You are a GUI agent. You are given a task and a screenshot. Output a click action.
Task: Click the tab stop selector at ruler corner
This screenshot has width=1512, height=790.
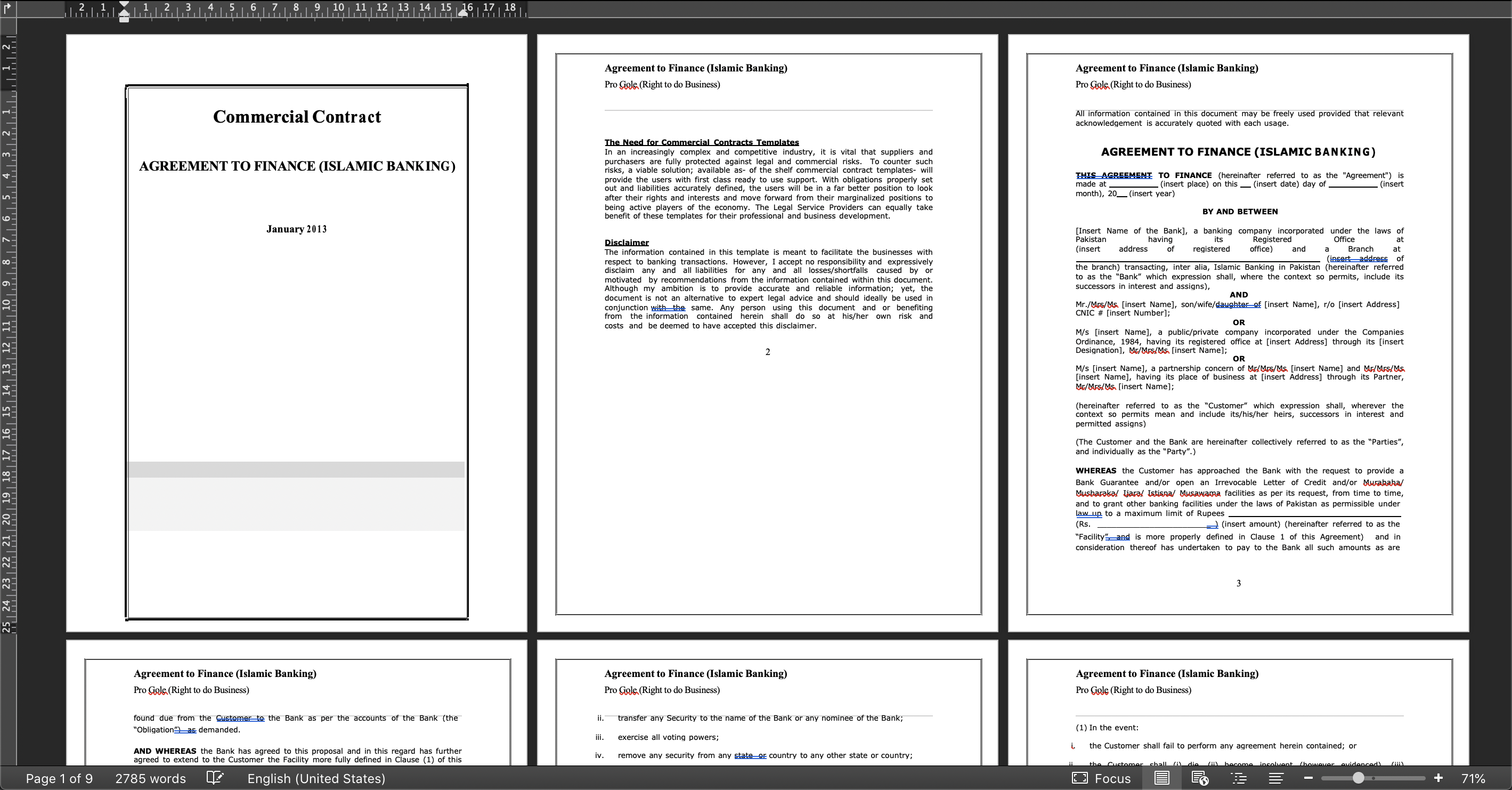7,7
